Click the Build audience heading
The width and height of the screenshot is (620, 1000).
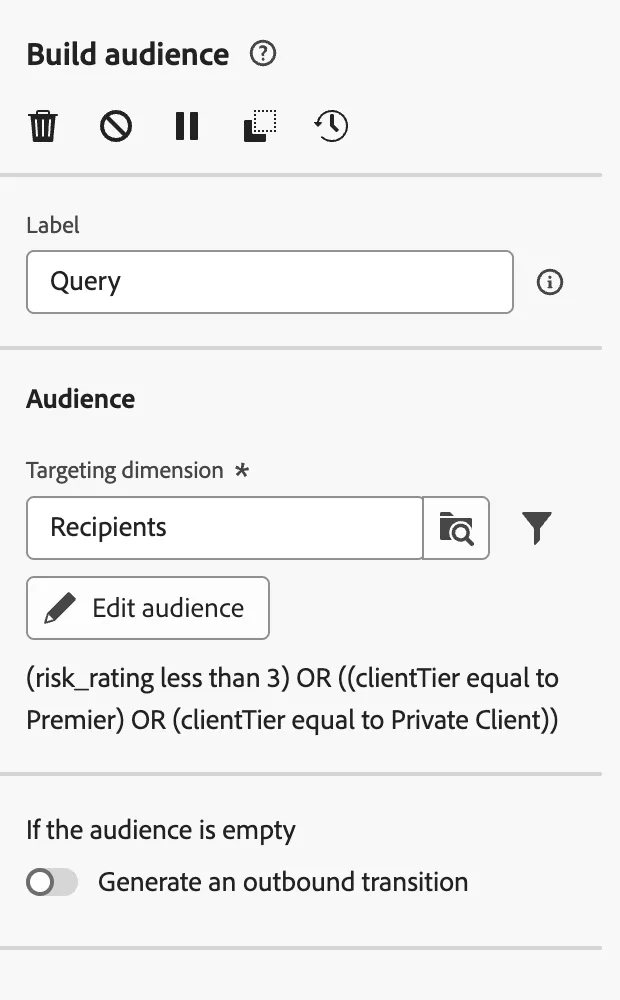128,54
